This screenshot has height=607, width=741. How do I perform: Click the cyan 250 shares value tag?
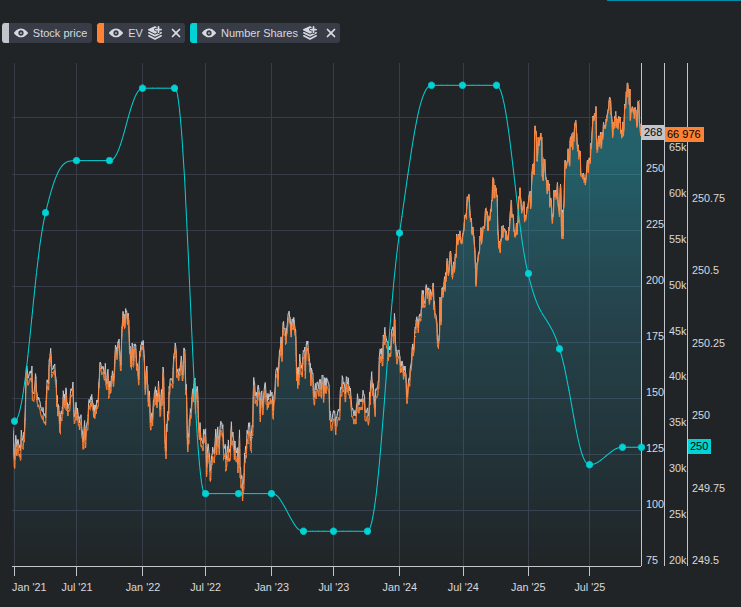tap(699, 447)
